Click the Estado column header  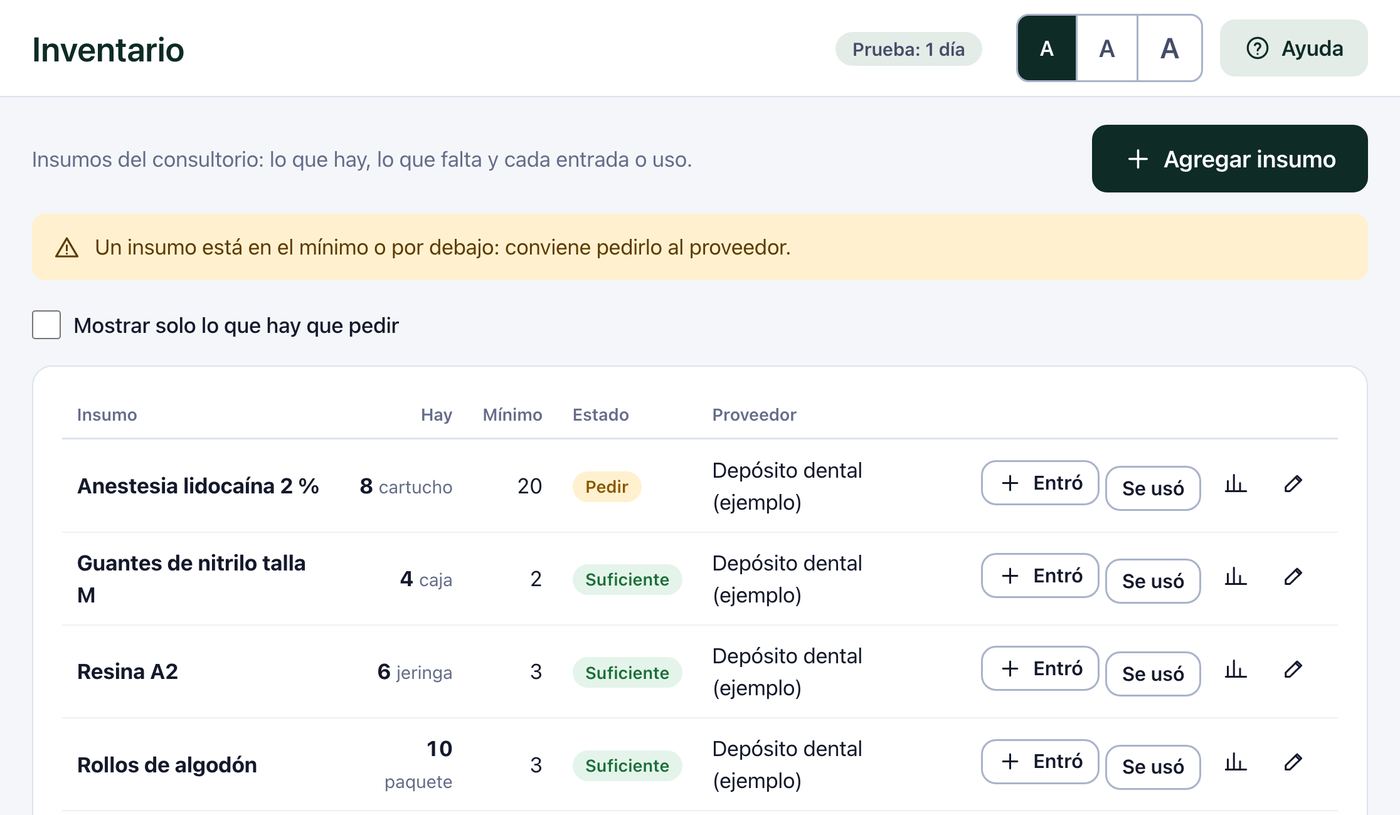(x=601, y=415)
